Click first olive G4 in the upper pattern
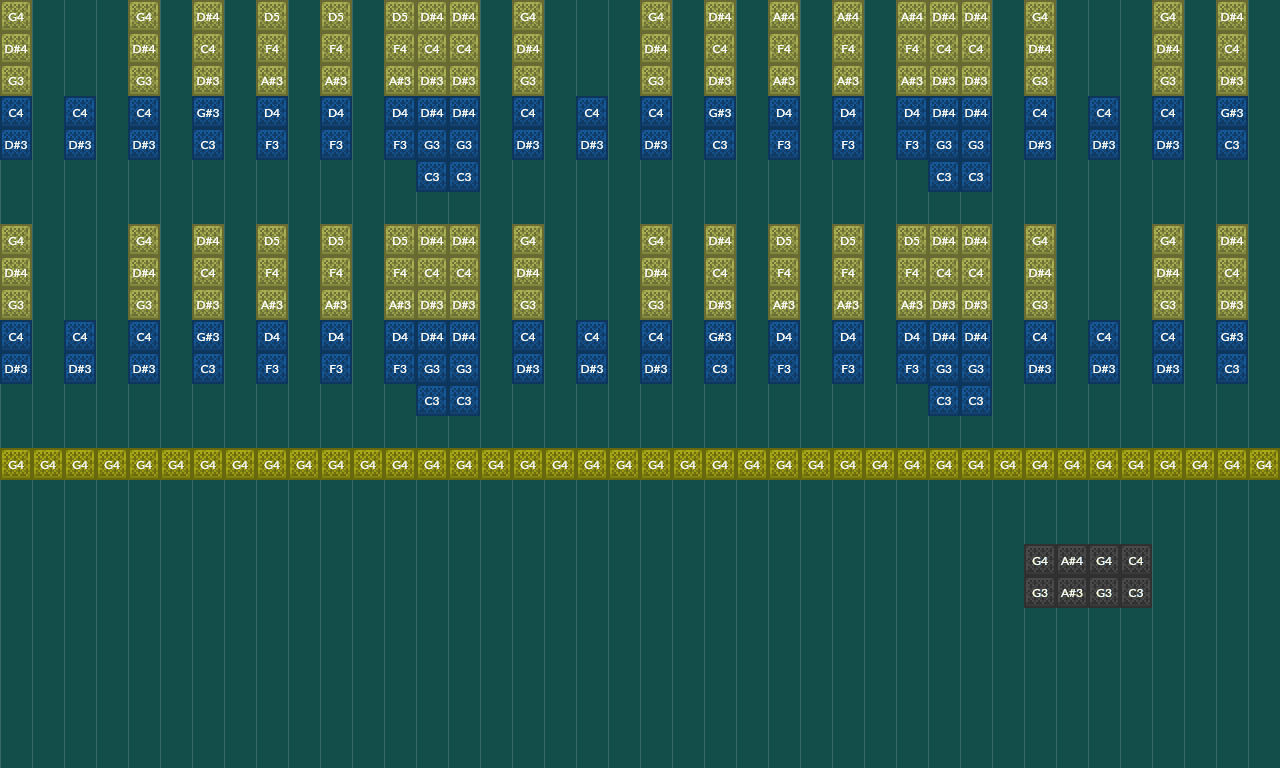 (16, 17)
